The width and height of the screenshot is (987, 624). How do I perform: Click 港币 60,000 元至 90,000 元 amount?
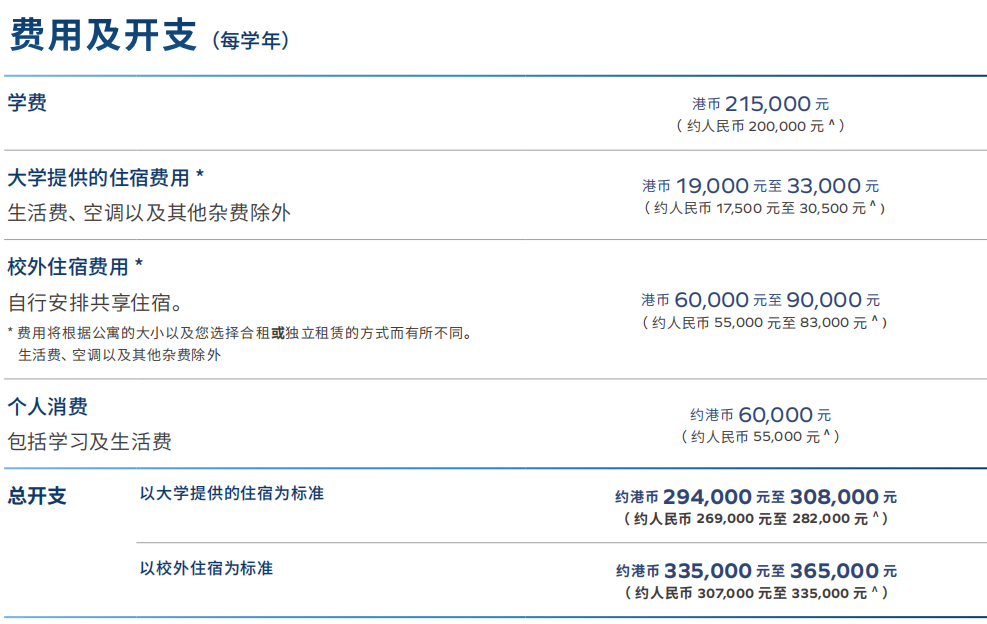pyautogui.click(x=760, y=300)
